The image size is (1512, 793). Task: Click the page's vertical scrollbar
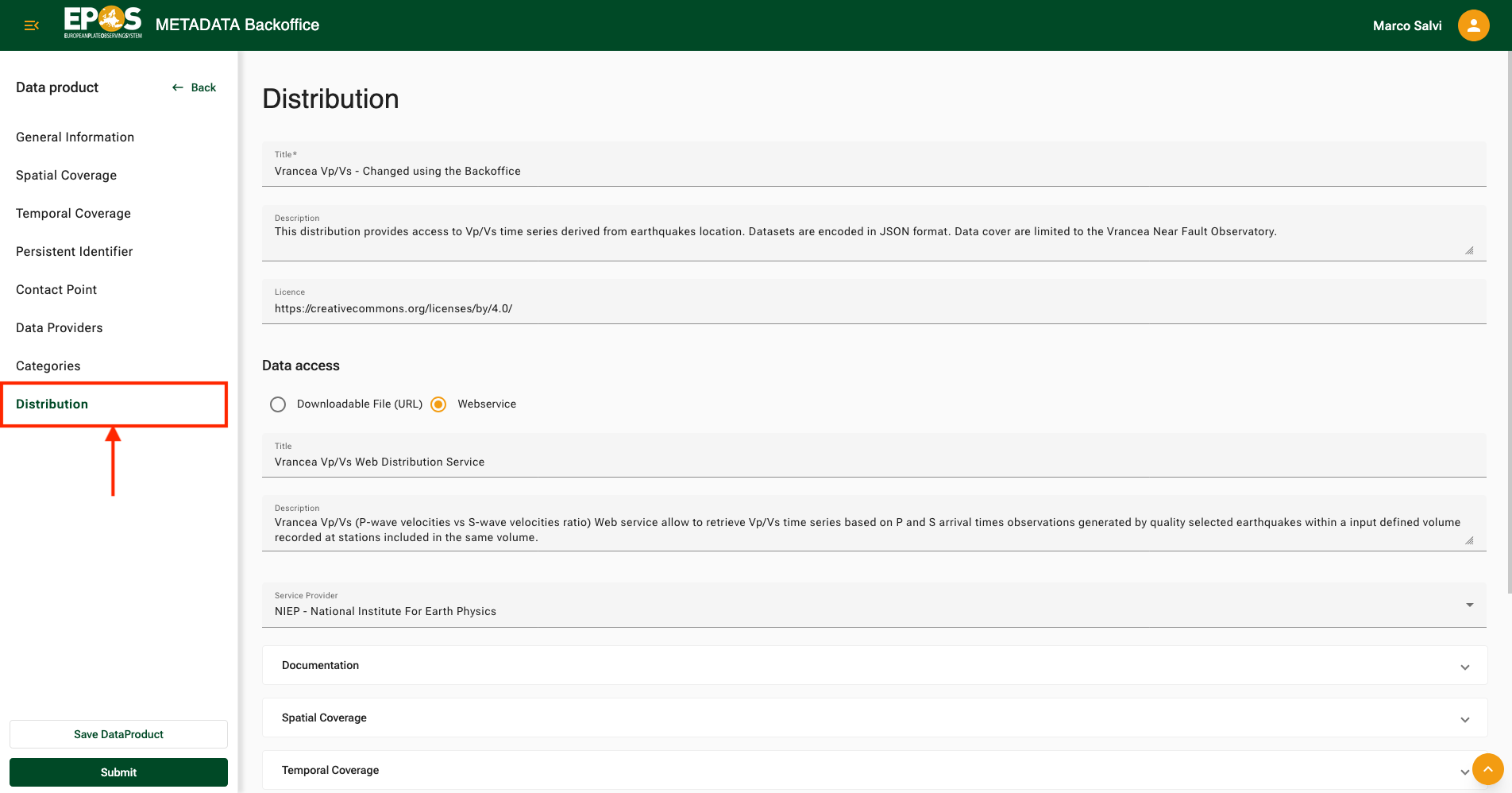tap(1509, 318)
